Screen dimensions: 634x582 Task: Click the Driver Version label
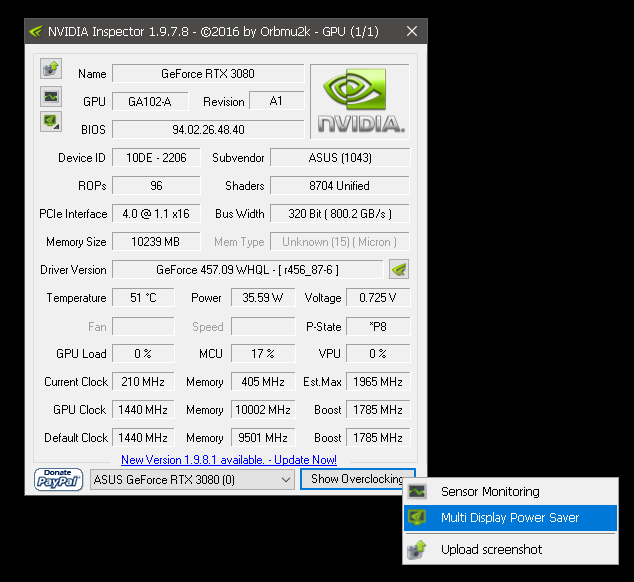click(x=73, y=270)
